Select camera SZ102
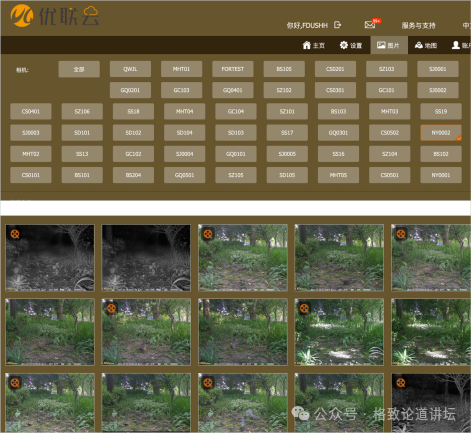This screenshot has height=433, width=471. (x=284, y=90)
